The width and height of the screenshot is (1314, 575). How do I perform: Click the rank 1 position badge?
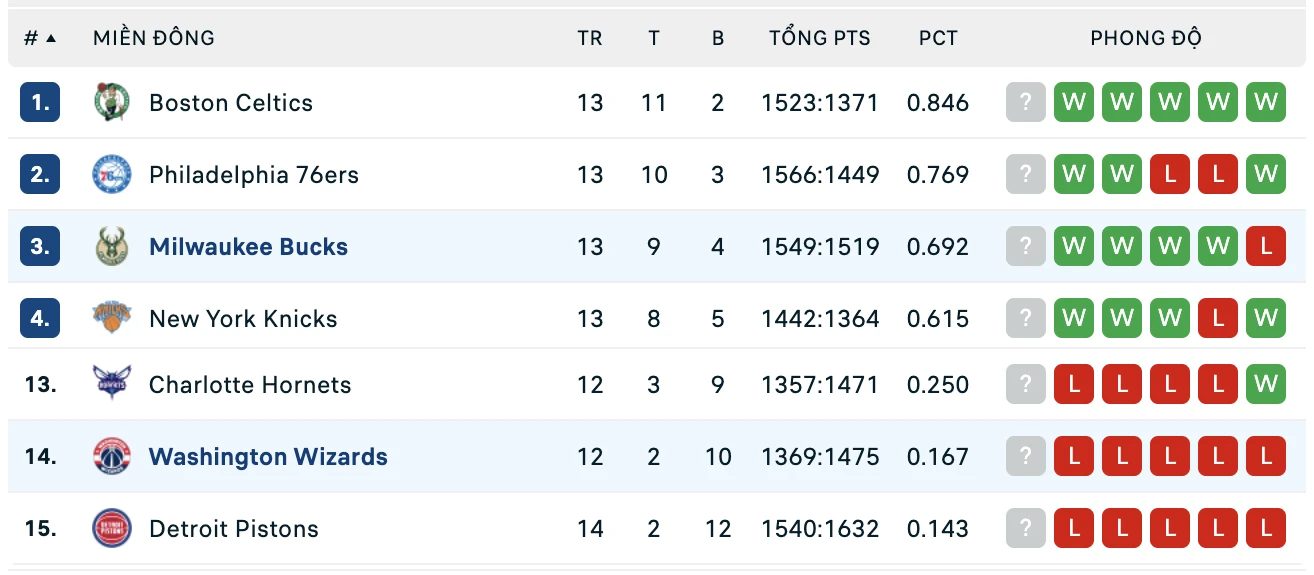[40, 102]
